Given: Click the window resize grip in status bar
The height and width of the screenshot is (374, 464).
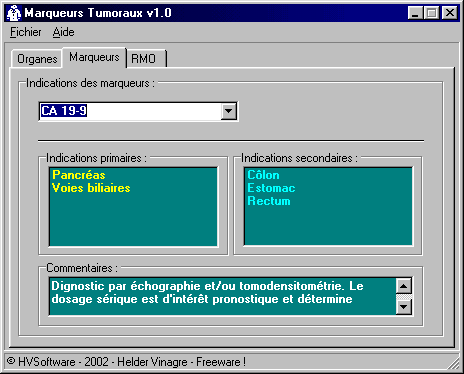Looking at the screenshot, I should click(x=453, y=363).
